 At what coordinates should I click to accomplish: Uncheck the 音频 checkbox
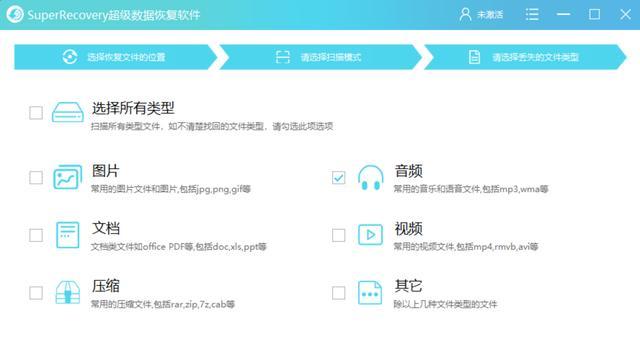pos(338,178)
